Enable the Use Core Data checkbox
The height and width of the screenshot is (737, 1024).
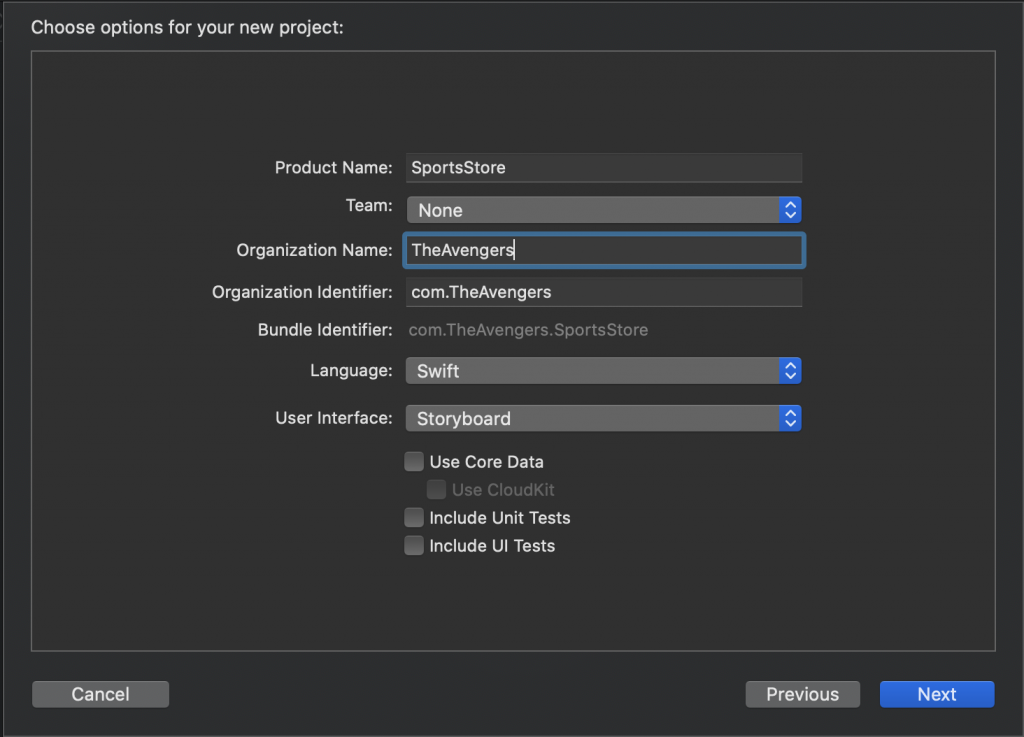point(414,462)
